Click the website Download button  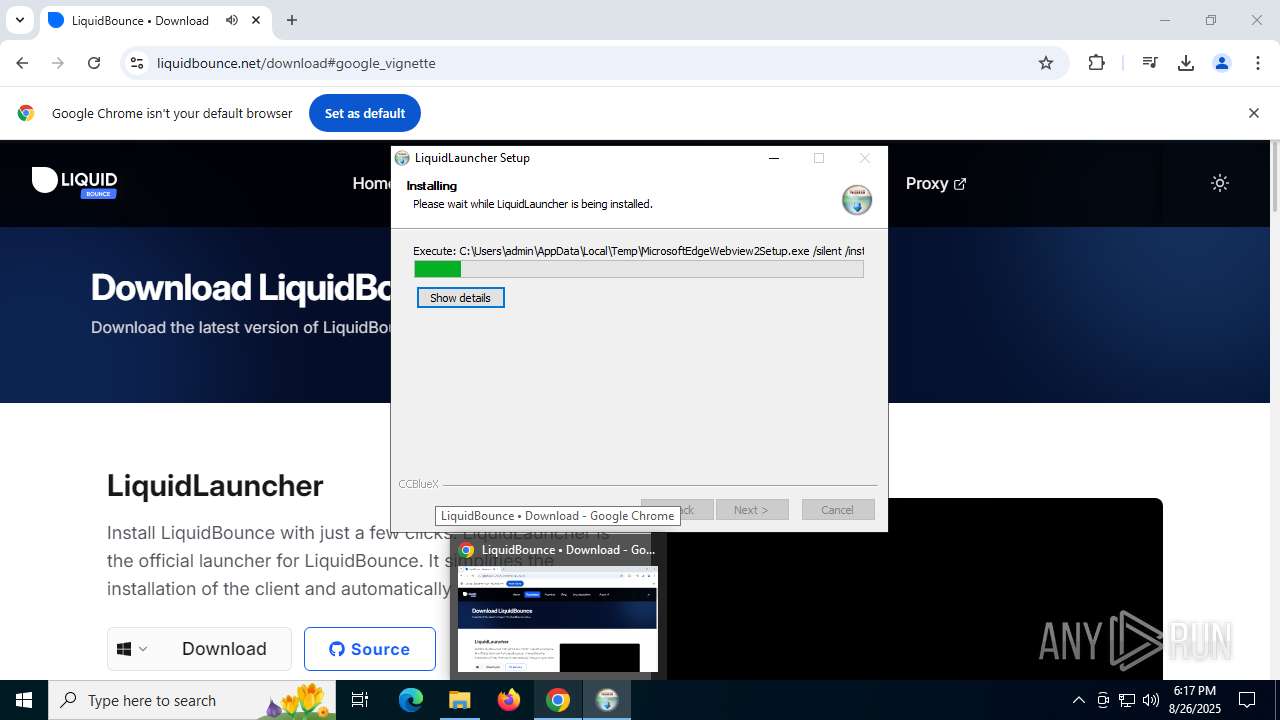pos(224,649)
